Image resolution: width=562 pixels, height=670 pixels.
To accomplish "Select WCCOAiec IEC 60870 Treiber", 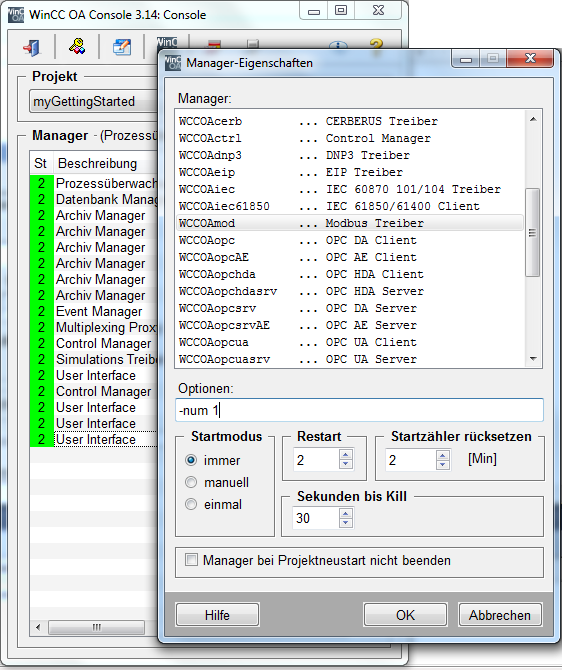I will point(350,189).
